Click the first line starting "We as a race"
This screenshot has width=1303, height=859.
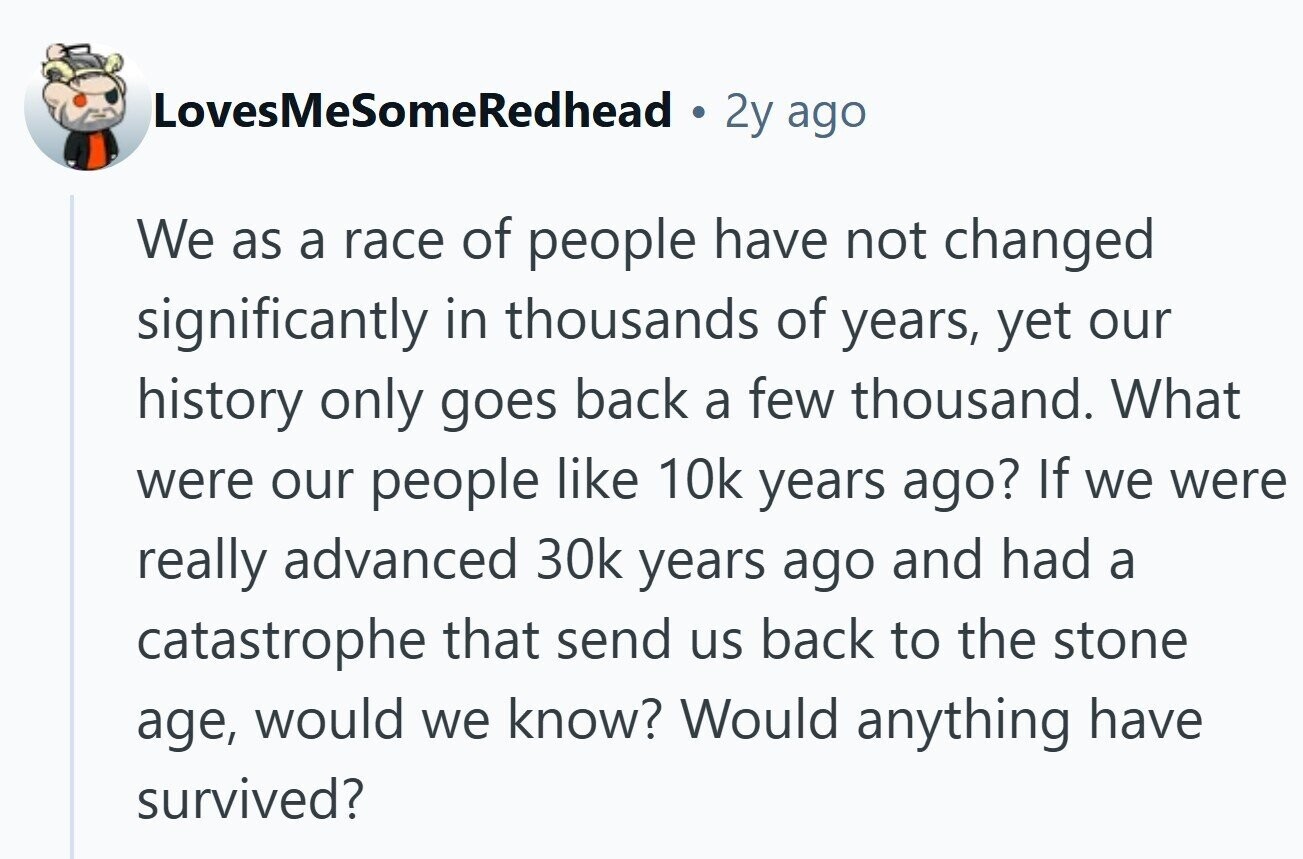(x=645, y=240)
